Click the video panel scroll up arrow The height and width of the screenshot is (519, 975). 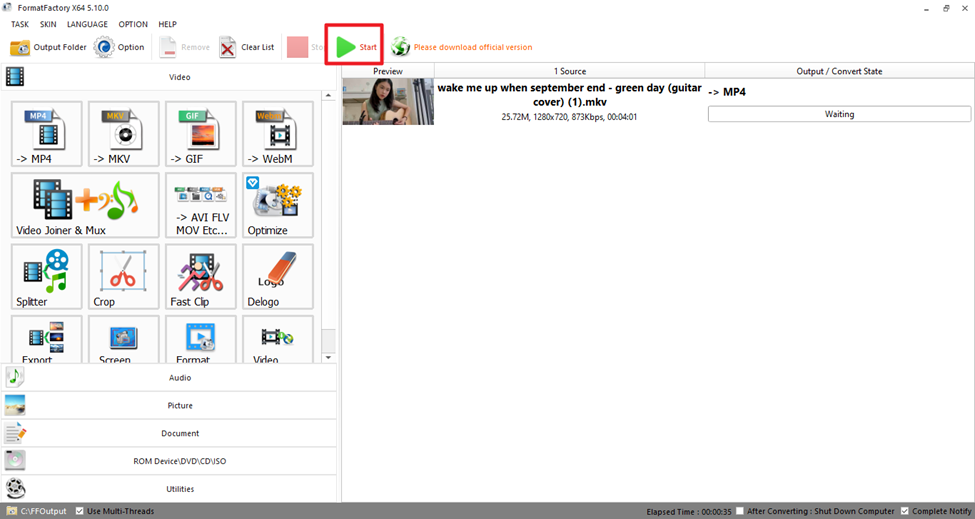tap(328, 96)
